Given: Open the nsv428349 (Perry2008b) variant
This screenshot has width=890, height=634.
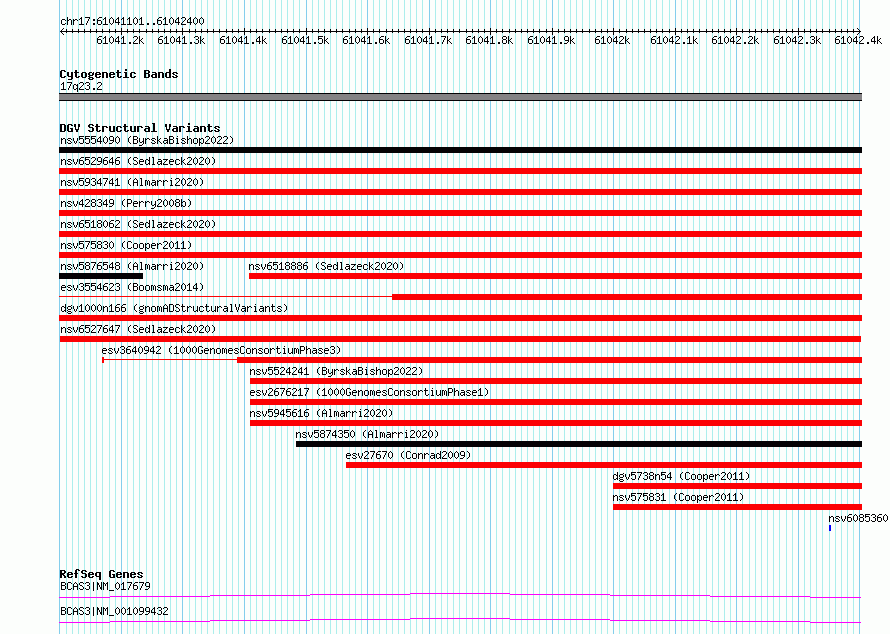Looking at the screenshot, I should click(x=126, y=203).
